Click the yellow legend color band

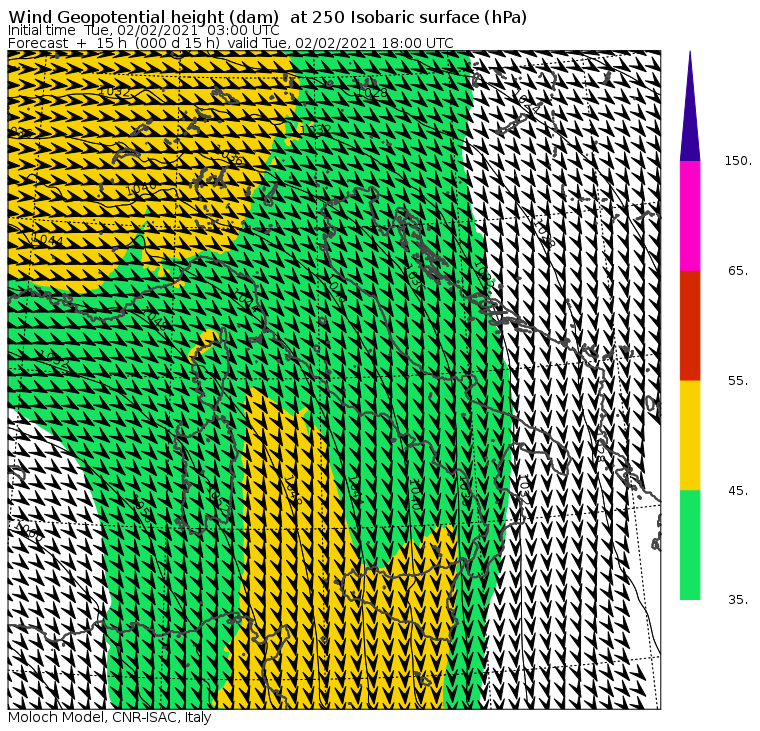click(690, 435)
